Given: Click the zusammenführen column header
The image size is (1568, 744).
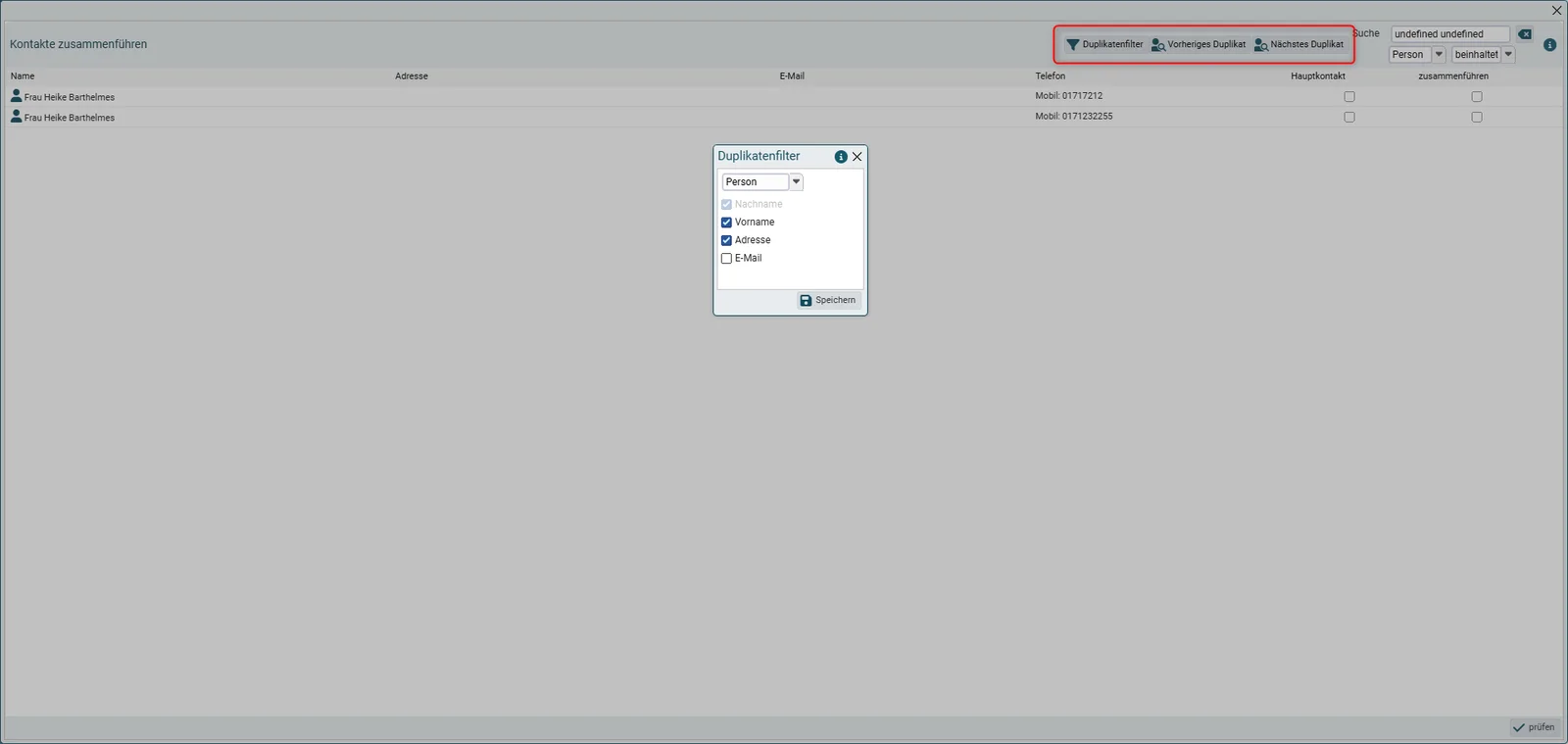Looking at the screenshot, I should [1453, 76].
